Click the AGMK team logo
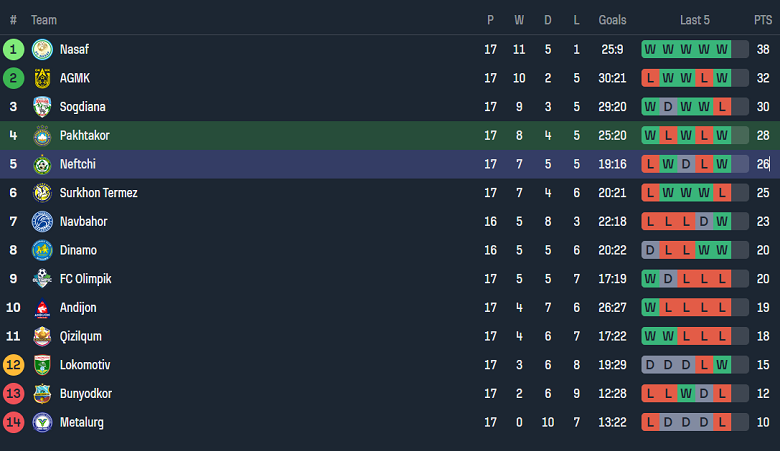 pos(42,78)
